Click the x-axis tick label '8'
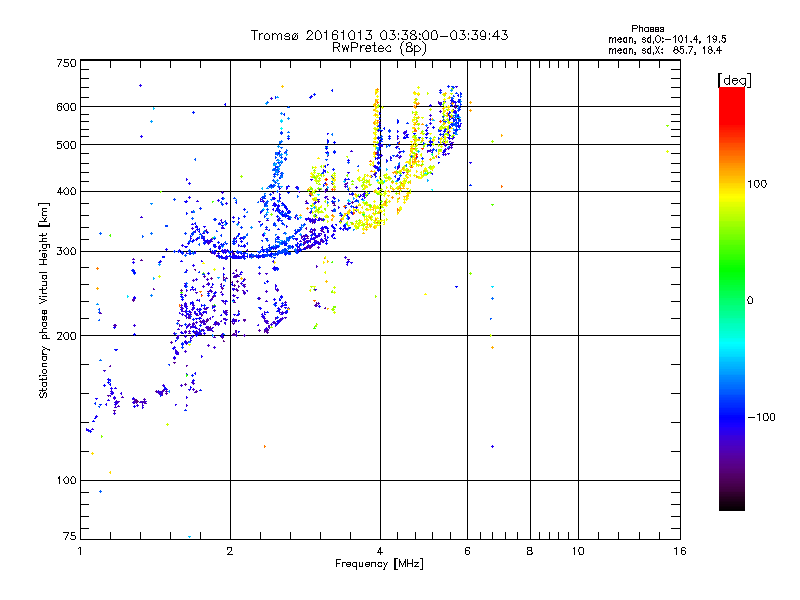The width and height of the screenshot is (800, 600). tap(530, 551)
